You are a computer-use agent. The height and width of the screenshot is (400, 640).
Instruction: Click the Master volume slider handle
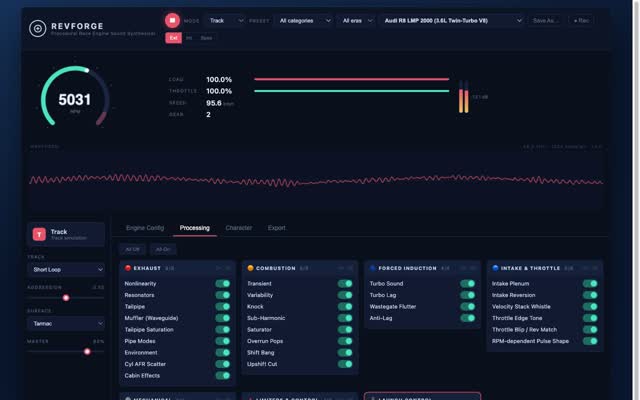[87, 351]
